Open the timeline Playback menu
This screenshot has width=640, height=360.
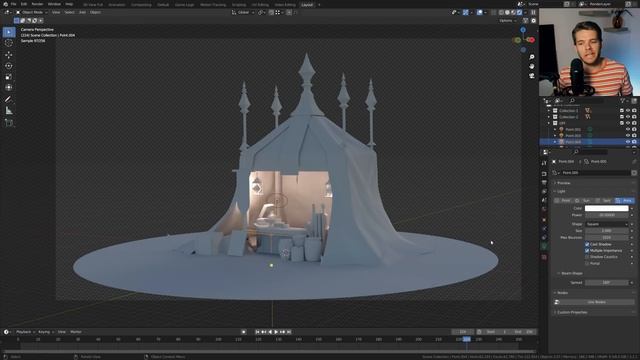pos(24,332)
